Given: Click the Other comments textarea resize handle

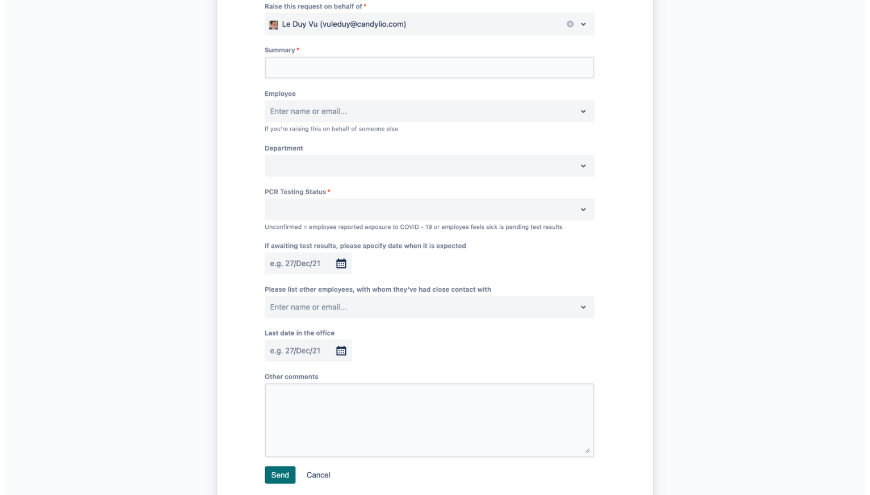Looking at the screenshot, I should pos(587,451).
